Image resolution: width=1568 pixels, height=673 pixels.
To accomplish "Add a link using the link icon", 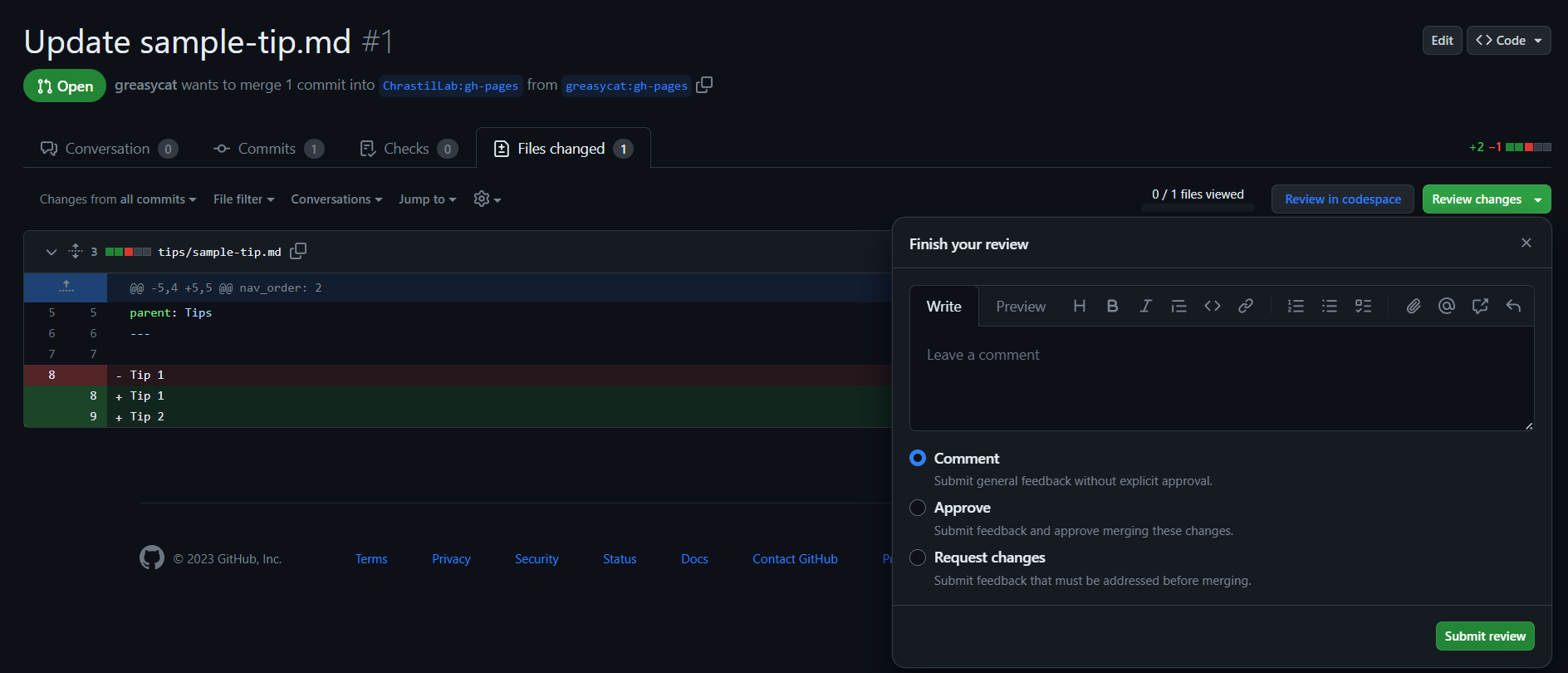I will [1245, 306].
